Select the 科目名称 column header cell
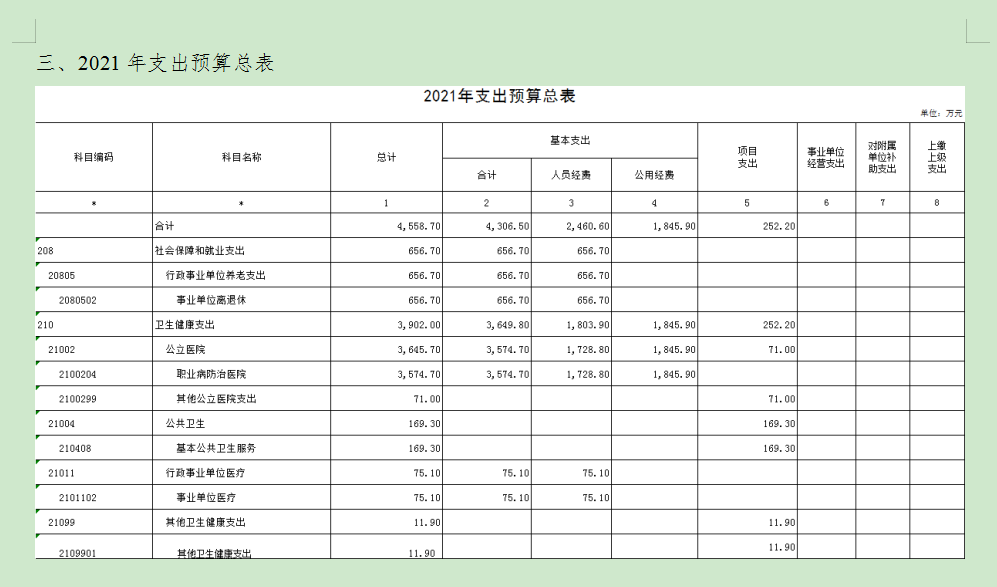Viewport: 997px width, 587px height. [x=241, y=157]
